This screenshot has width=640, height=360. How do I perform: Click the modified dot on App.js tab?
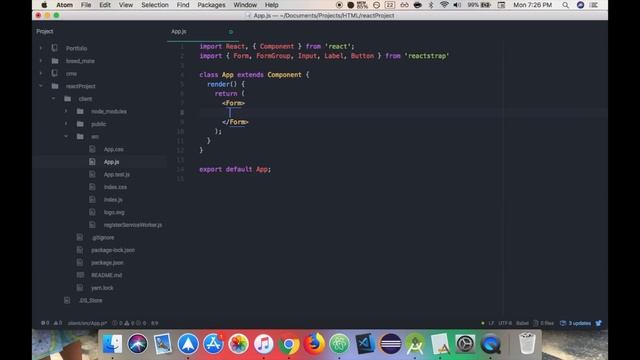click(231, 32)
